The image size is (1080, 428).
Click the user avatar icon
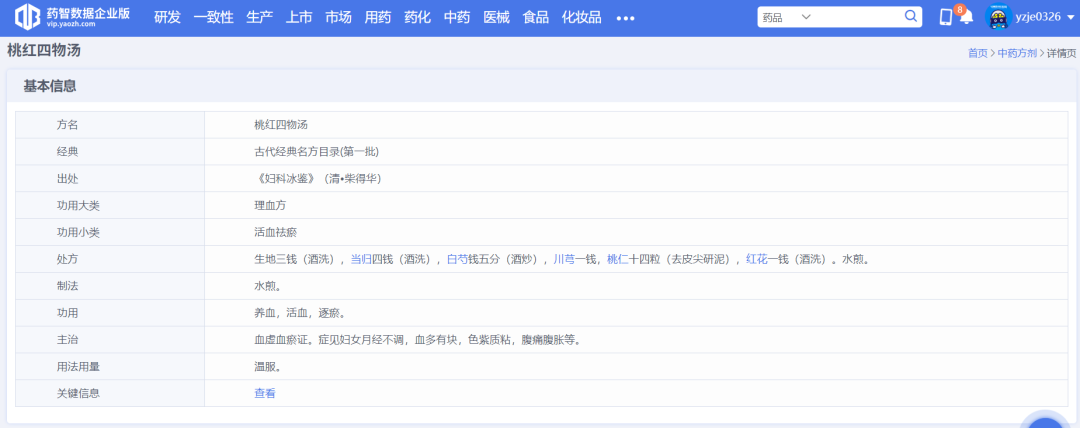point(997,17)
